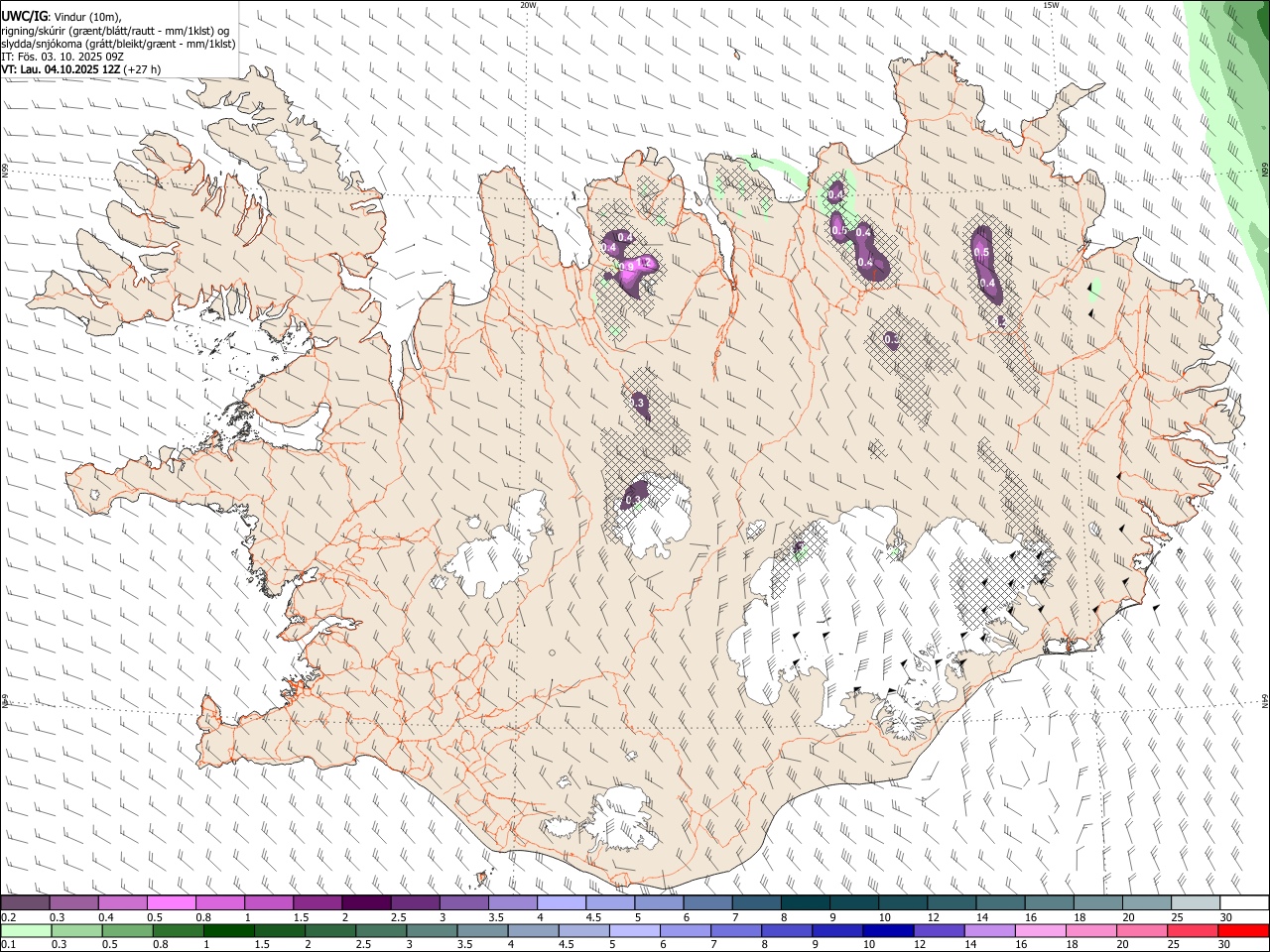Click the '20W' longitude label at top
1270x952 pixels.
click(528, 5)
